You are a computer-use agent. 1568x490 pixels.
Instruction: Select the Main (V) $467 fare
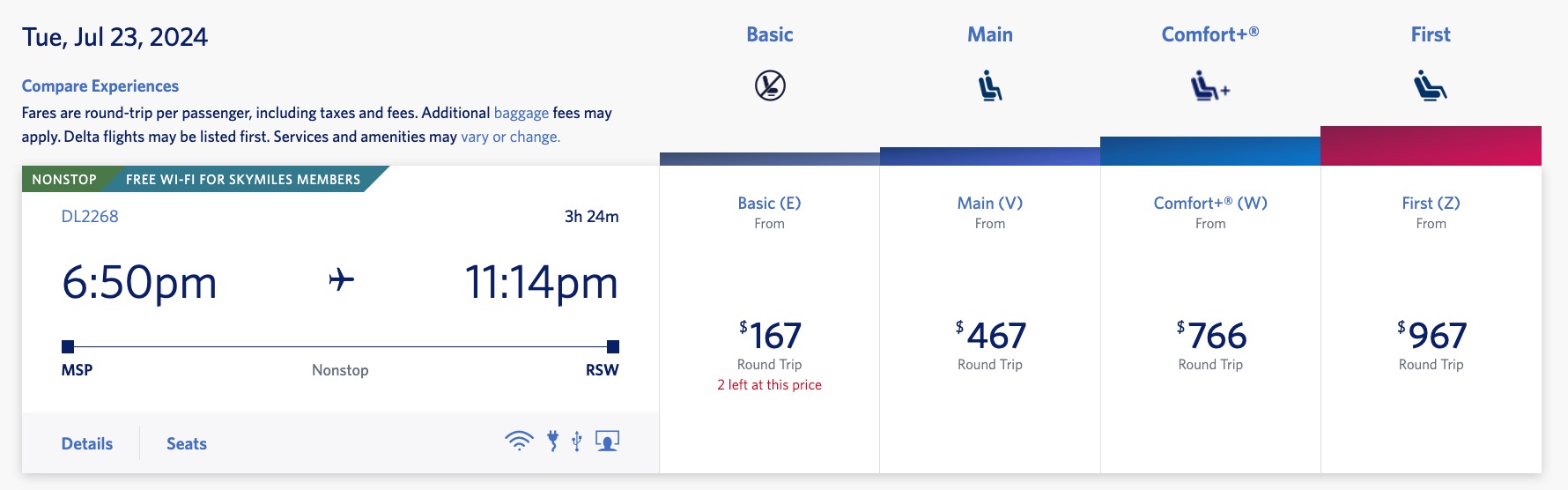(x=990, y=336)
